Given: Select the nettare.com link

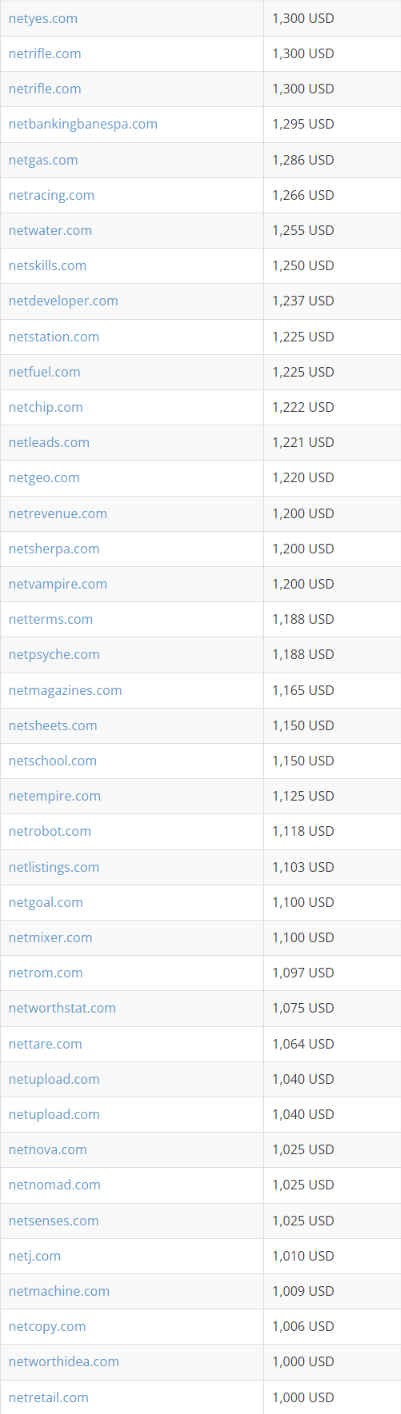Looking at the screenshot, I should coord(45,1044).
